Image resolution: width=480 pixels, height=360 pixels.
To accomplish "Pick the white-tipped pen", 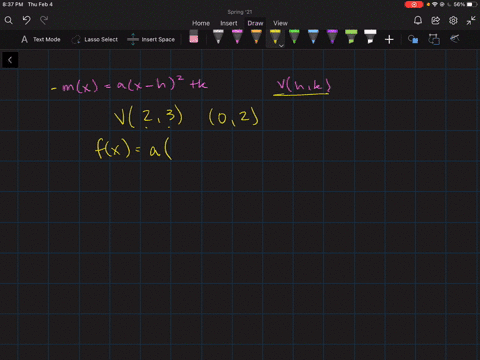I will pos(218,37).
